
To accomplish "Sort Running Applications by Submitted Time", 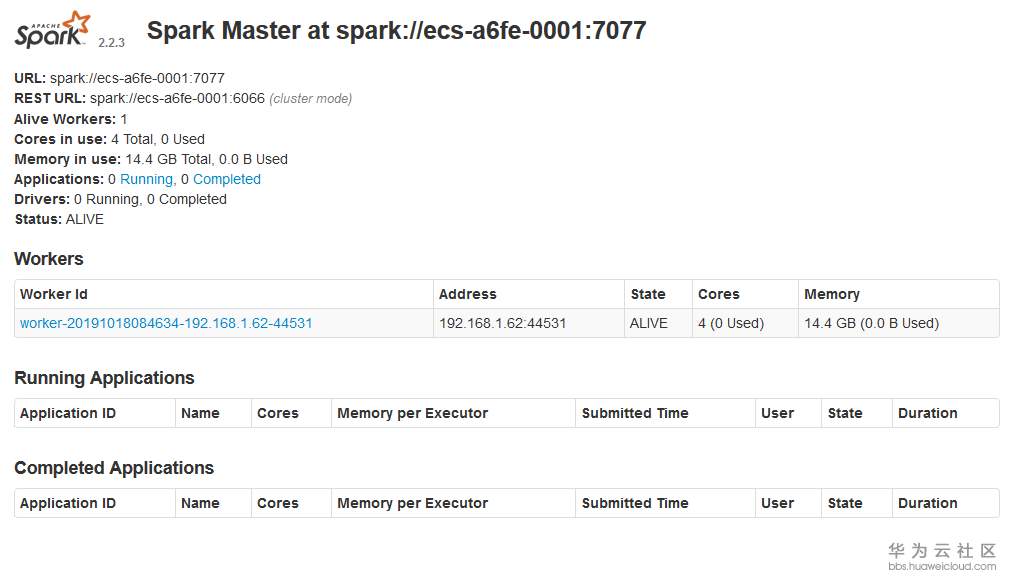I will click(635, 413).
